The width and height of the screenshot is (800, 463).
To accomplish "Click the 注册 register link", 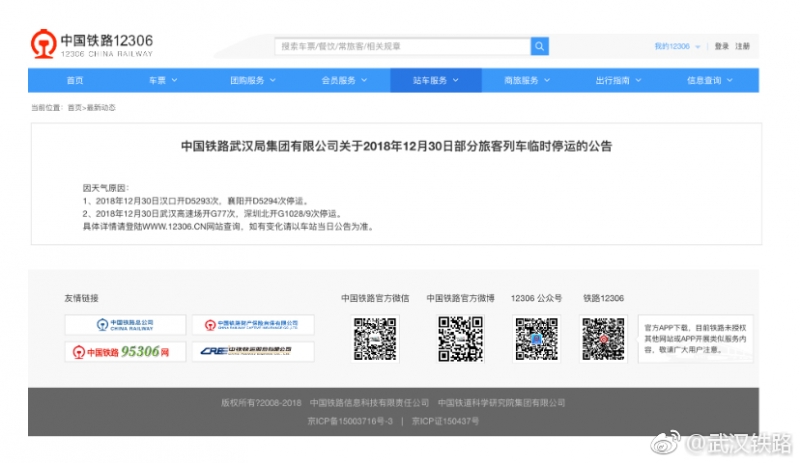I will point(743,46).
